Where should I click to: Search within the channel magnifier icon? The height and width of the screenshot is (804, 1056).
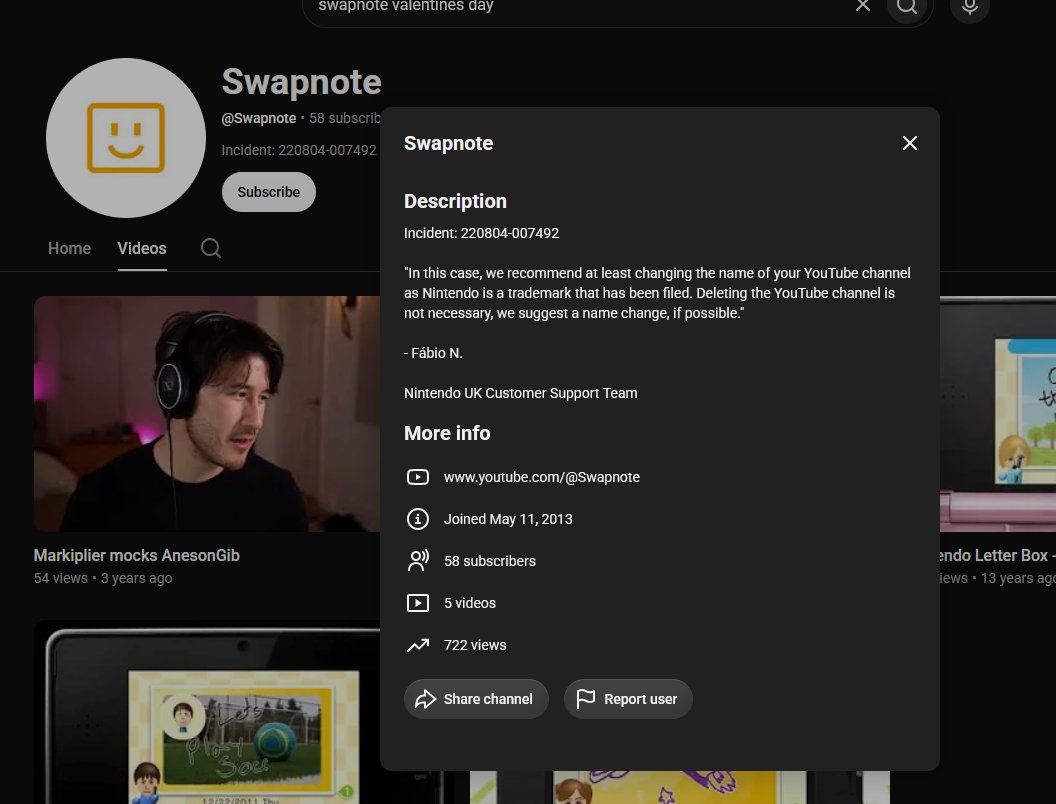pos(211,248)
